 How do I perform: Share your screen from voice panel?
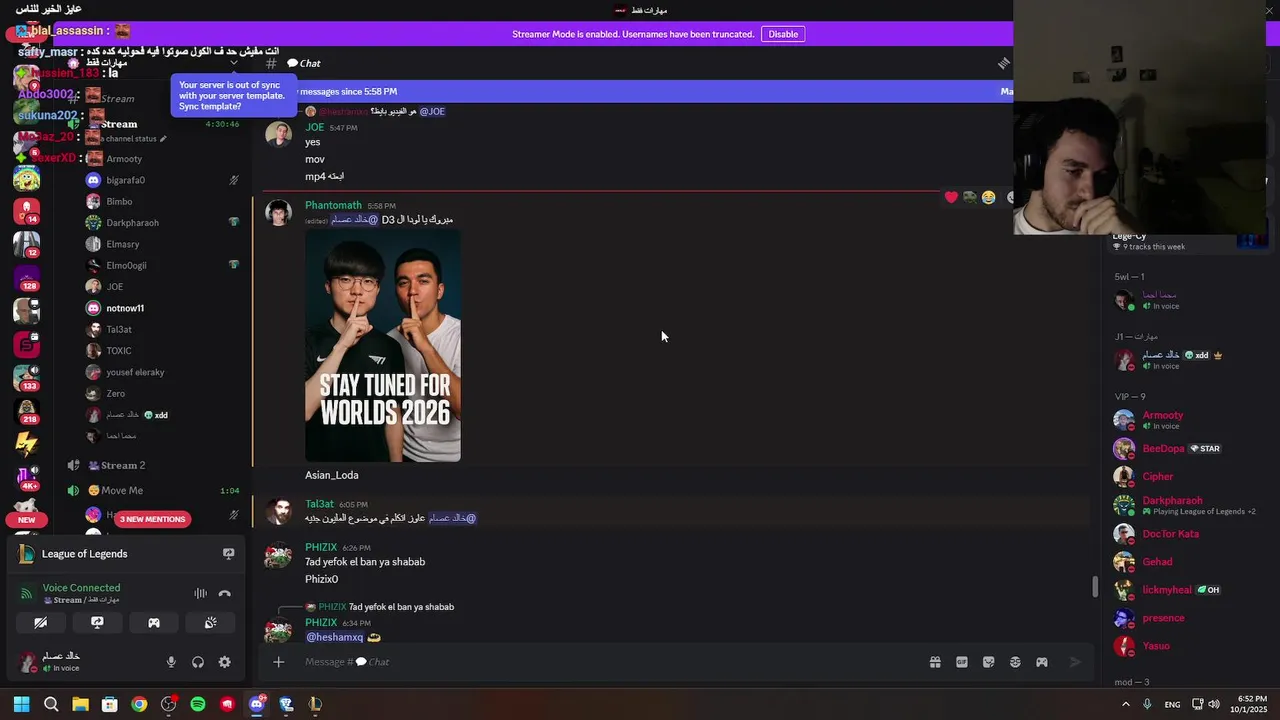[x=97, y=622]
